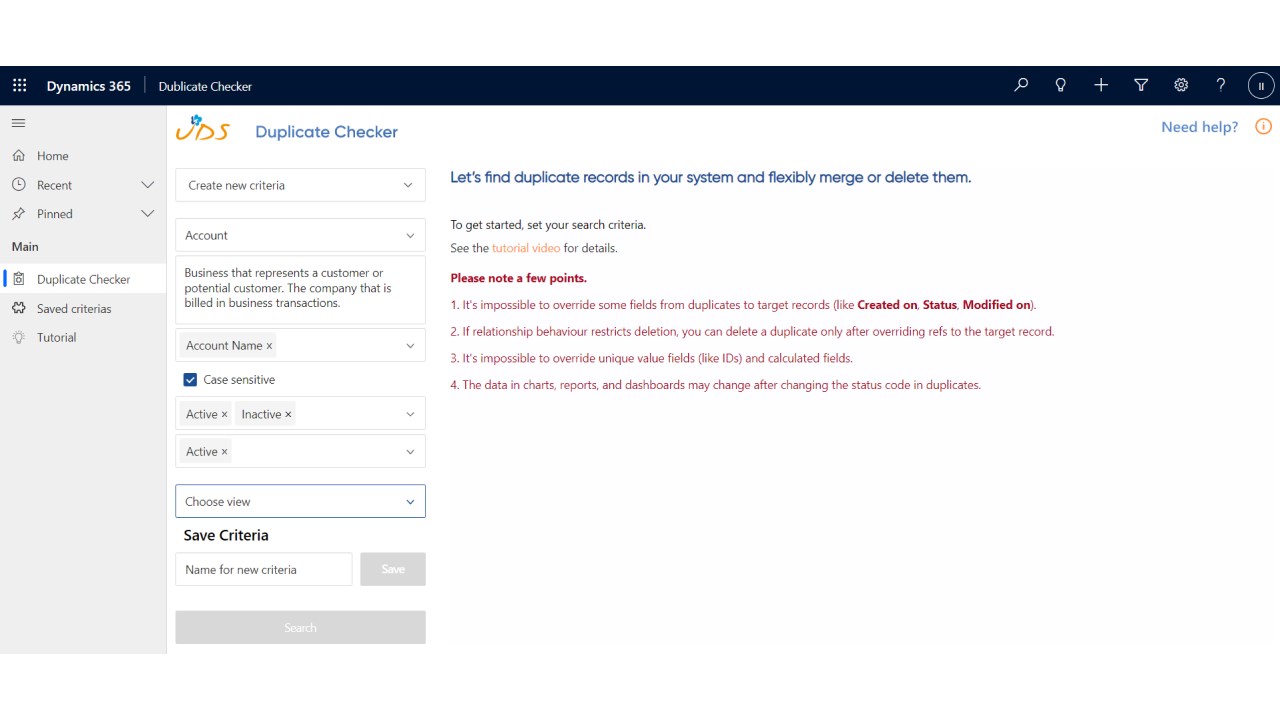Remove Active tag in the status row
Screen dimensions: 1280x720
[224, 415]
